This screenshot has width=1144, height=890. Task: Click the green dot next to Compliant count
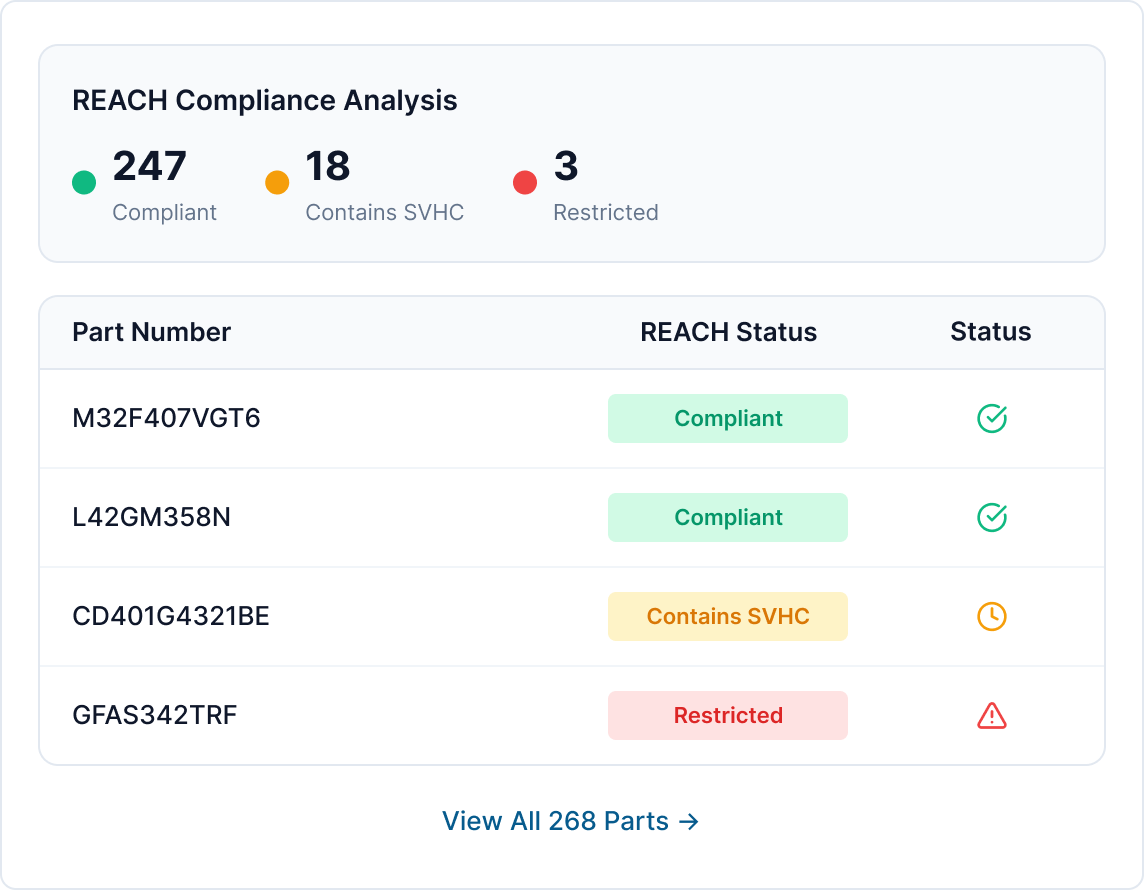coord(84,183)
